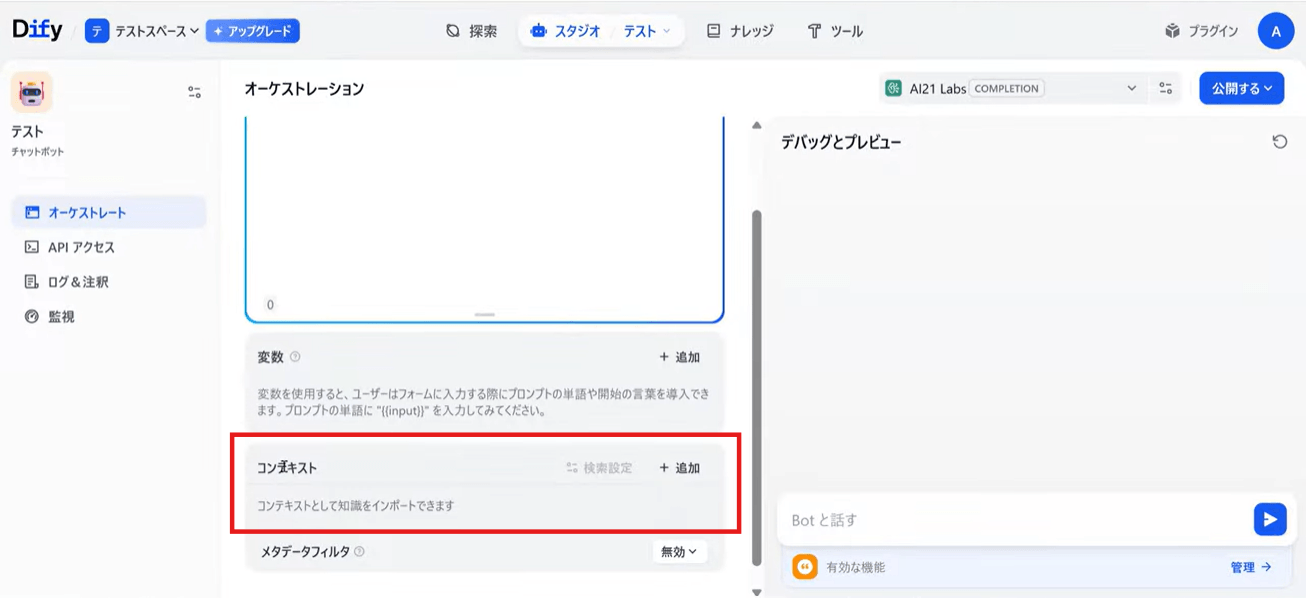Open the AI21 Labs model selector
The height and width of the screenshot is (598, 1306).
point(1012,88)
